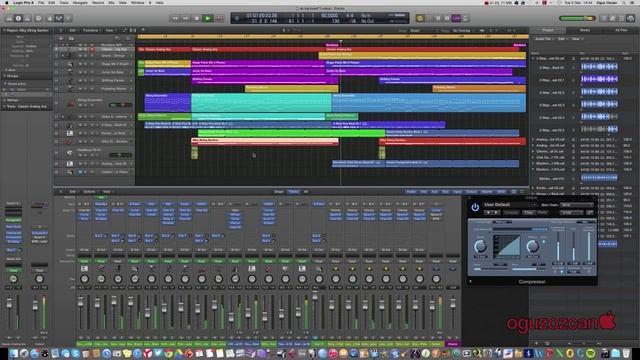
Task: Open the tracks area Functions menu
Action: [91, 30]
